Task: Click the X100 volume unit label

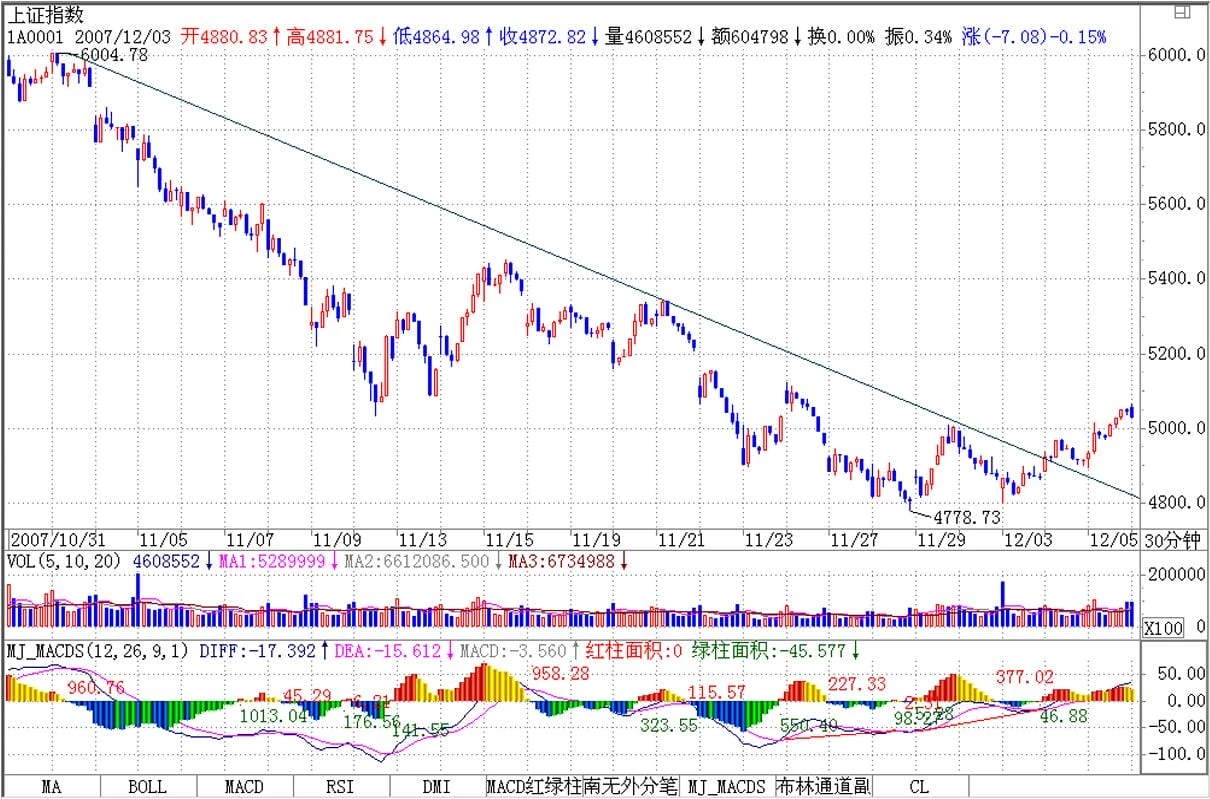Action: (1160, 628)
